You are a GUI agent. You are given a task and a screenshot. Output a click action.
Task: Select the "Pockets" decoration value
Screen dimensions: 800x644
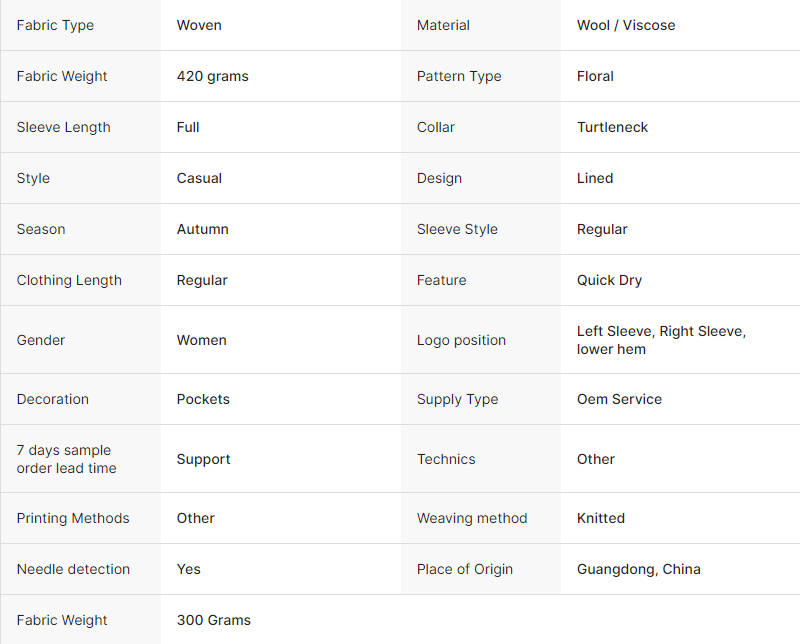[x=203, y=399]
